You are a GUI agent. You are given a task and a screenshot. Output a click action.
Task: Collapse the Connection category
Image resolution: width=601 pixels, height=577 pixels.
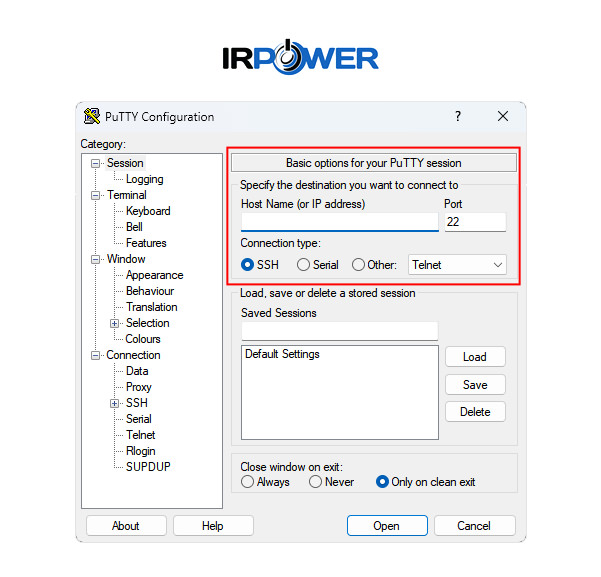pos(96,355)
